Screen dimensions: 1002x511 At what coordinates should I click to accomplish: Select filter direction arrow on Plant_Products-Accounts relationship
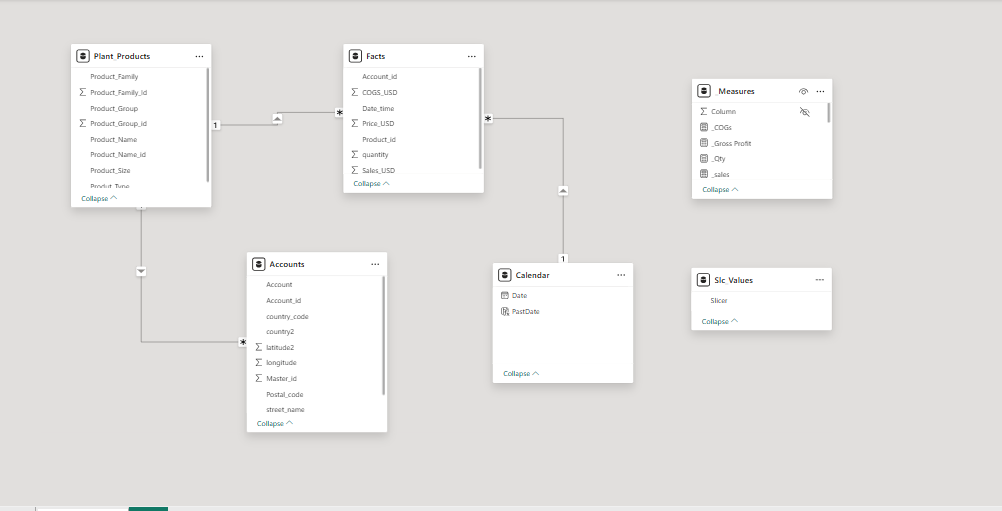[141, 271]
